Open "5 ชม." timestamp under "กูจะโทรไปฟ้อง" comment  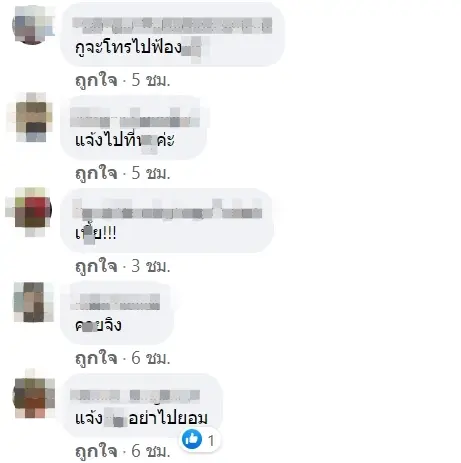click(x=151, y=80)
